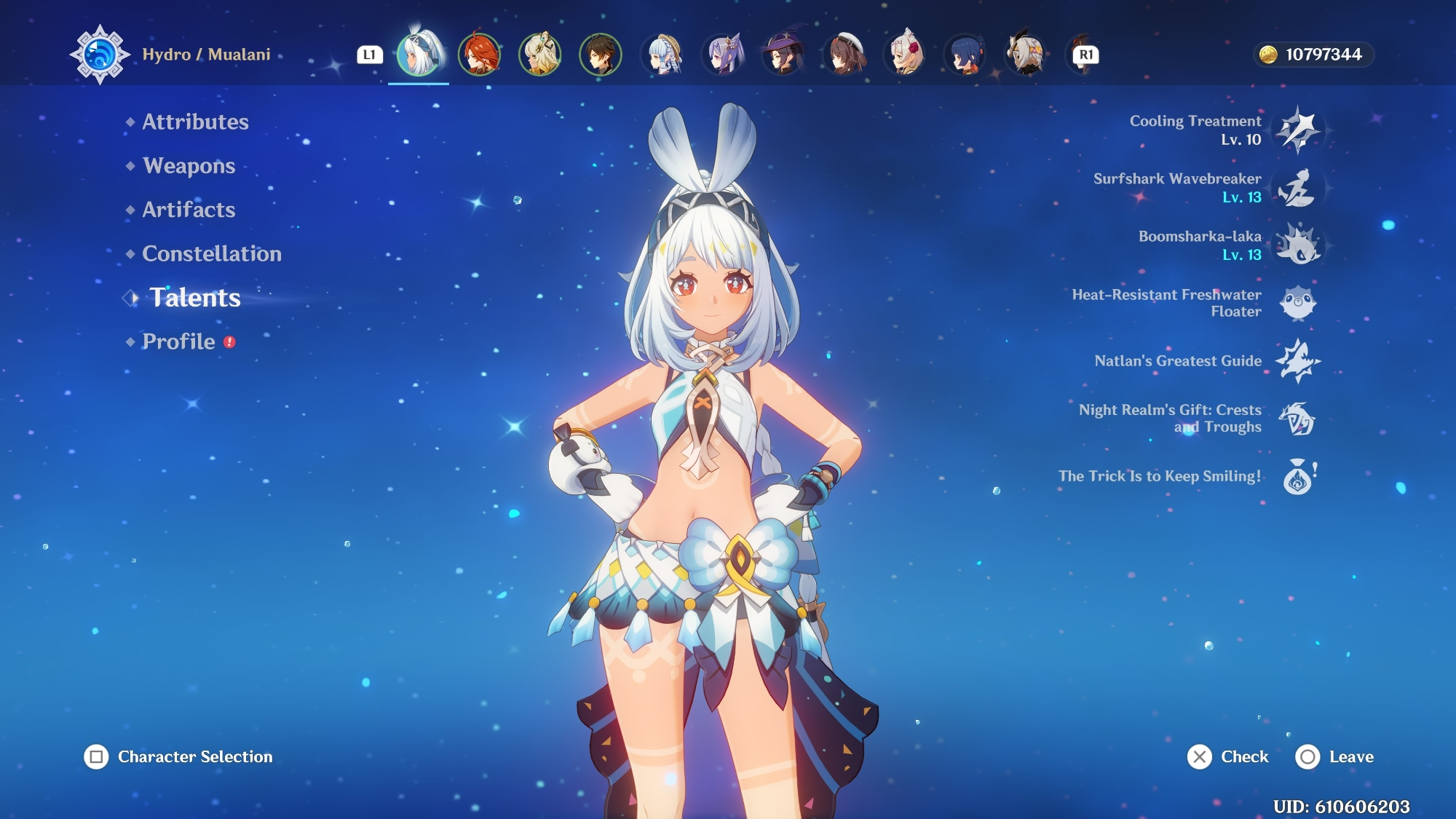Go to the Artifacts menu
This screenshot has height=819, width=1456.
click(x=189, y=210)
